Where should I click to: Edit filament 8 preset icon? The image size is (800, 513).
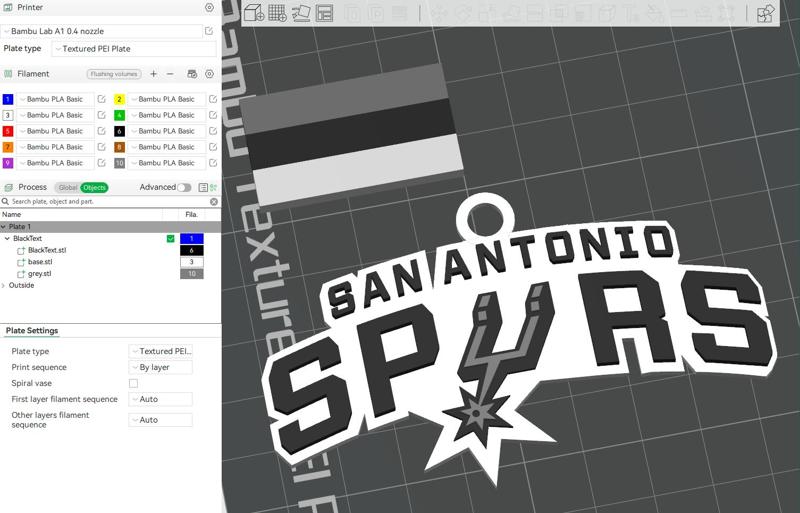click(213, 146)
